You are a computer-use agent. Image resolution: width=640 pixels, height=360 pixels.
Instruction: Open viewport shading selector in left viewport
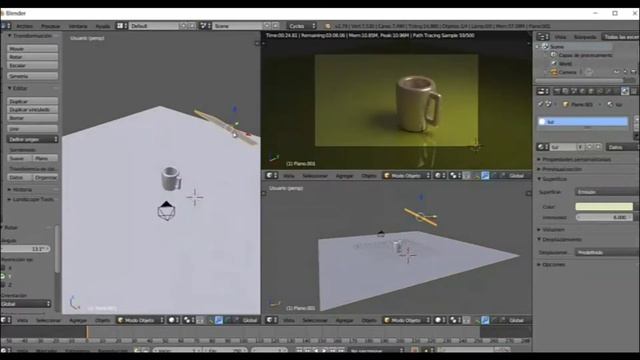click(x=173, y=320)
